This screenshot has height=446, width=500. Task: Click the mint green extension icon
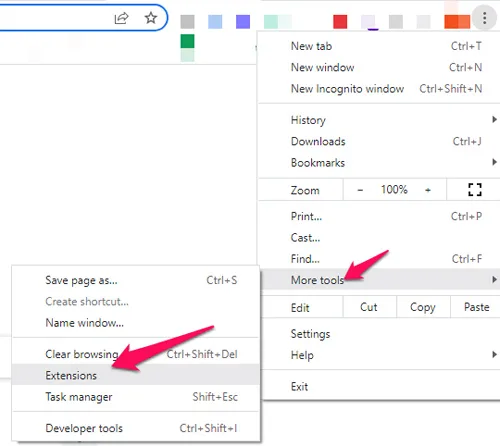[x=278, y=22]
